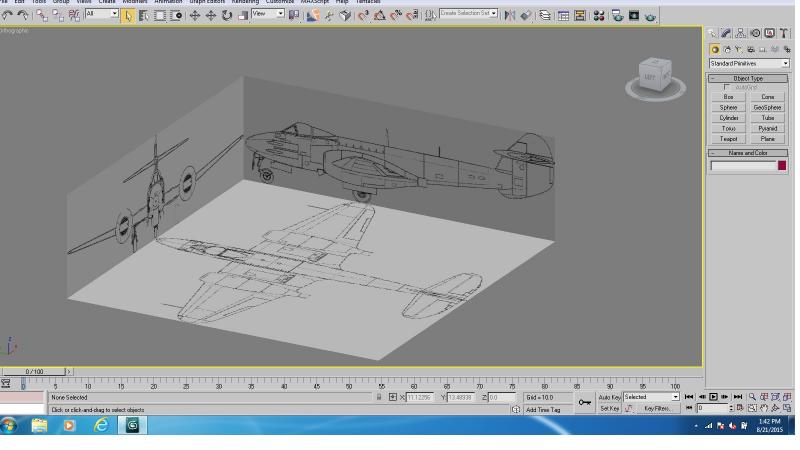This screenshot has height=450, width=800.
Task: Open the Material Editor icon
Action: tap(599, 16)
